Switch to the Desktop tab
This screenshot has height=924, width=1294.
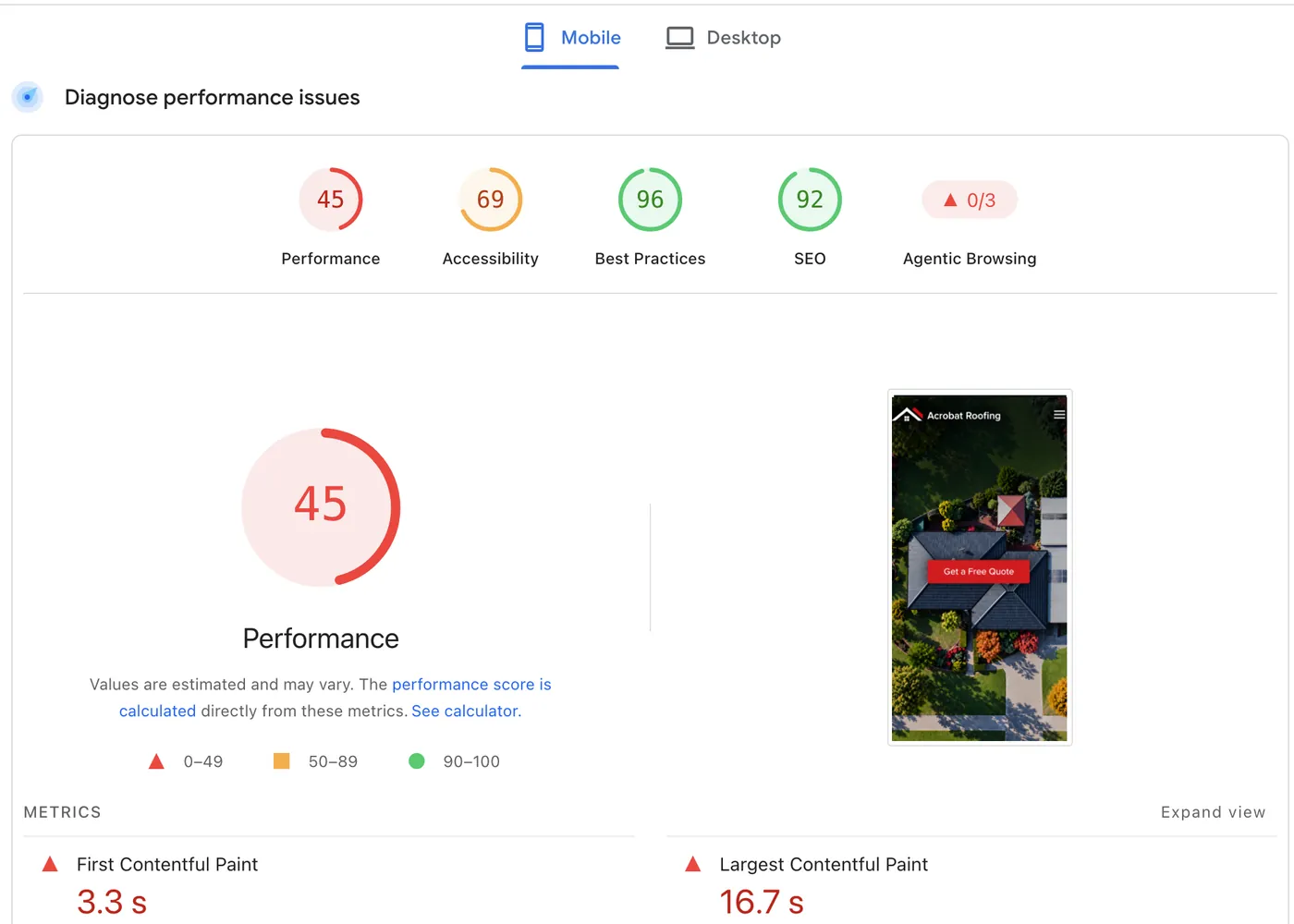point(724,38)
